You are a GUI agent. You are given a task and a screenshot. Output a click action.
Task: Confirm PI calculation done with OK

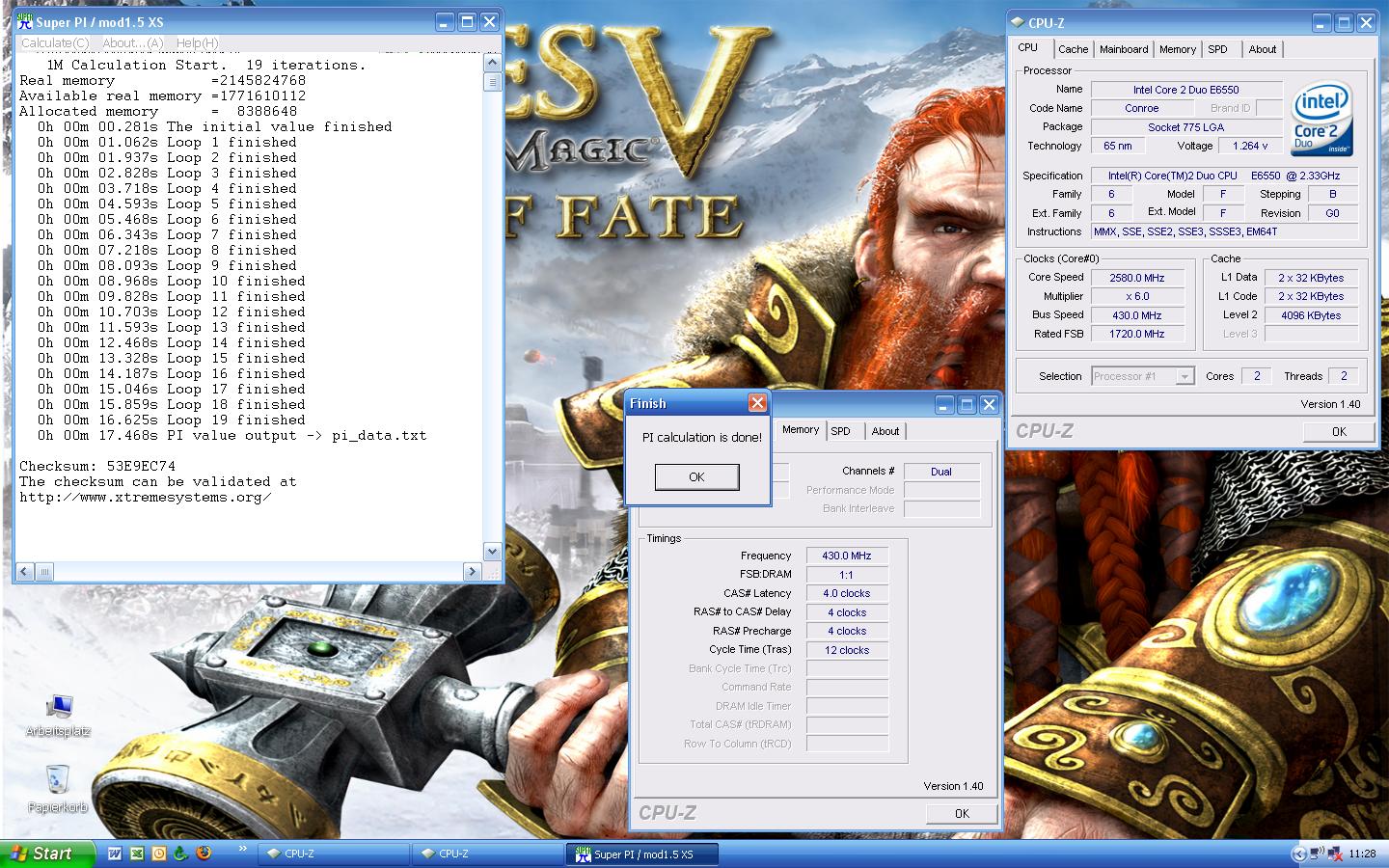(696, 476)
